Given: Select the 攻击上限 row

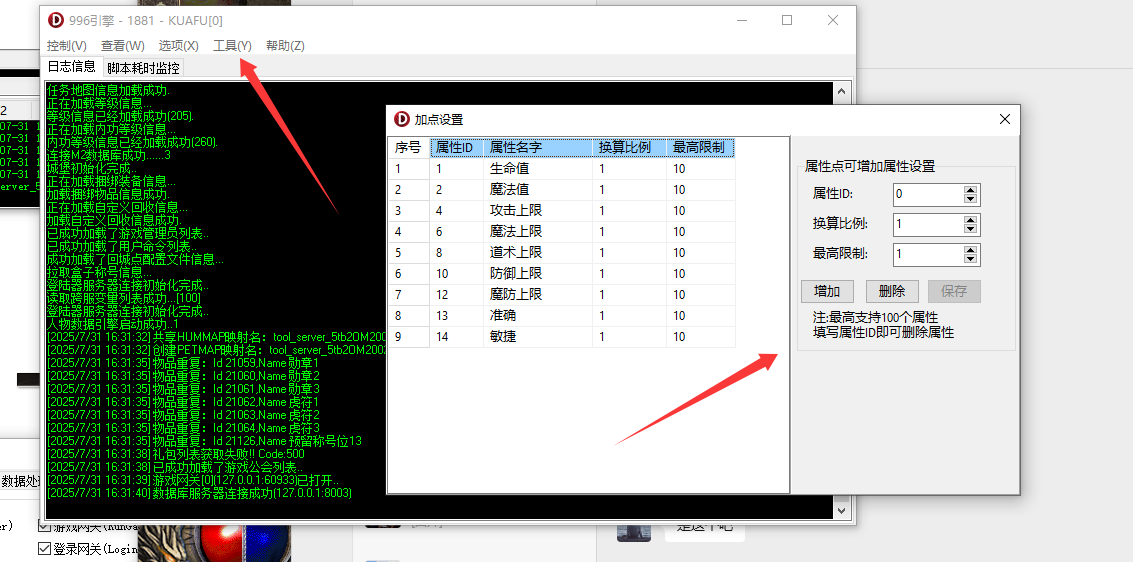Looking at the screenshot, I should [x=561, y=211].
